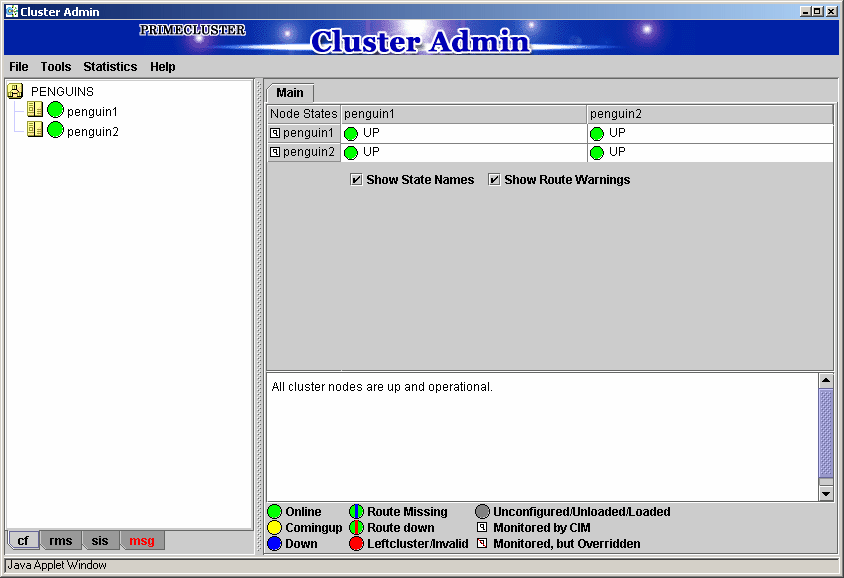The width and height of the screenshot is (844, 578).
Task: Minimize the Cluster Admin window
Action: pos(805,11)
